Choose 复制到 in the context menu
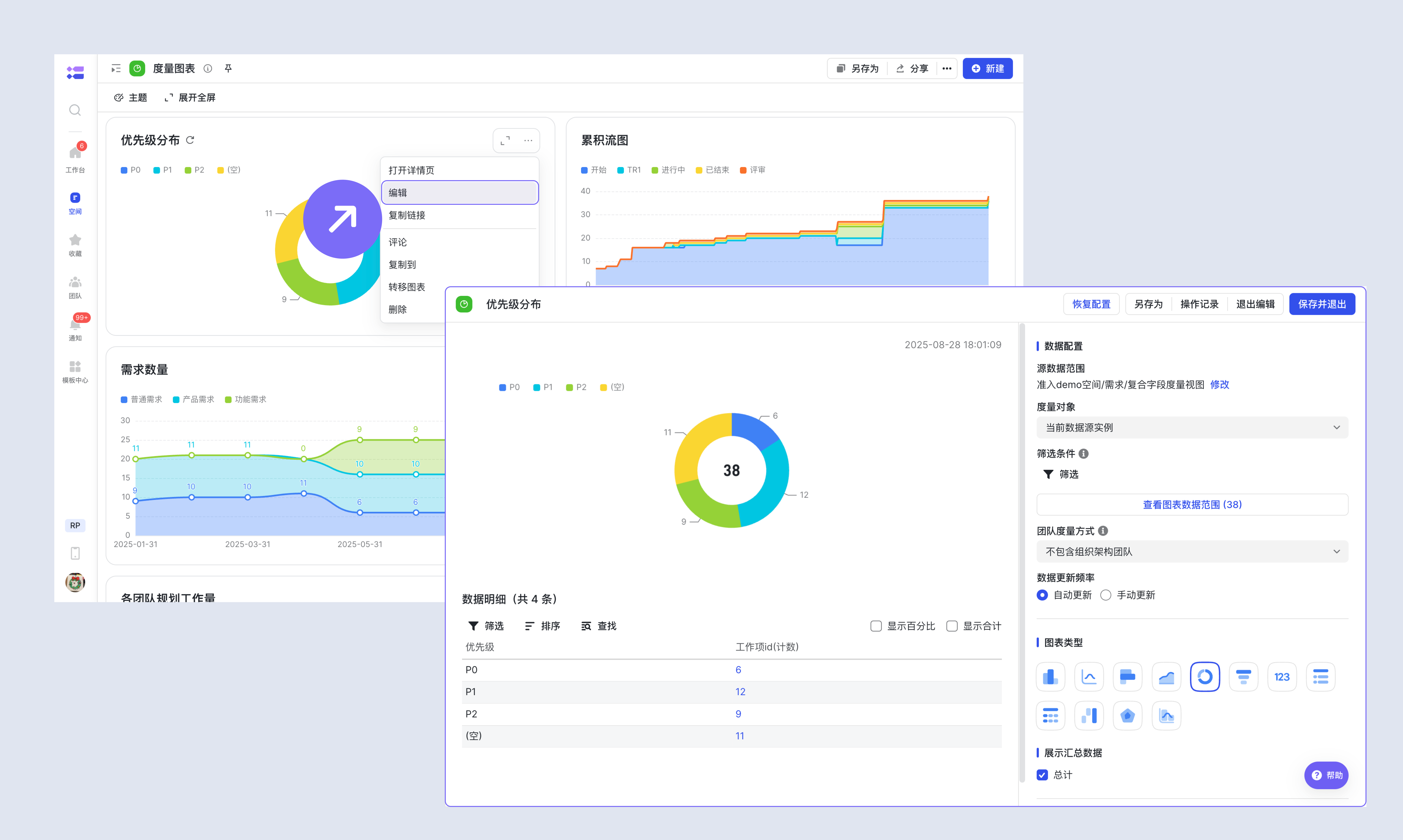The height and width of the screenshot is (840, 1403). (460, 264)
